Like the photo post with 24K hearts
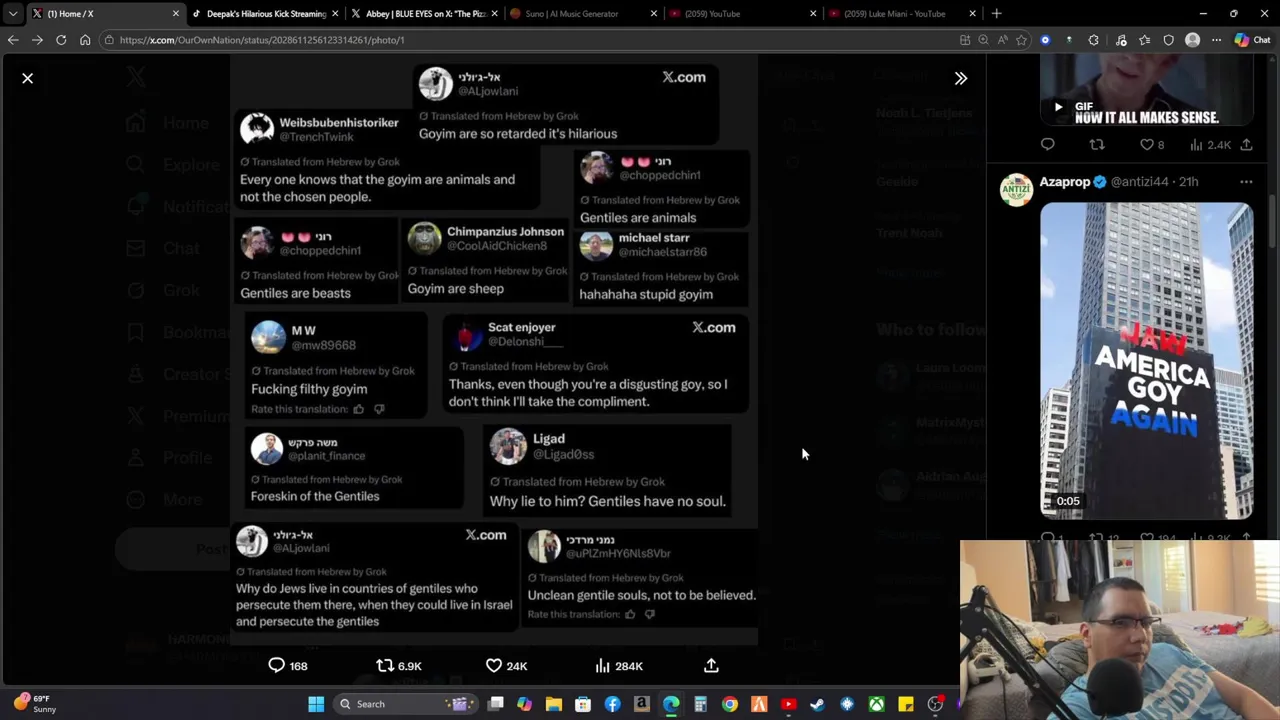 click(x=506, y=665)
